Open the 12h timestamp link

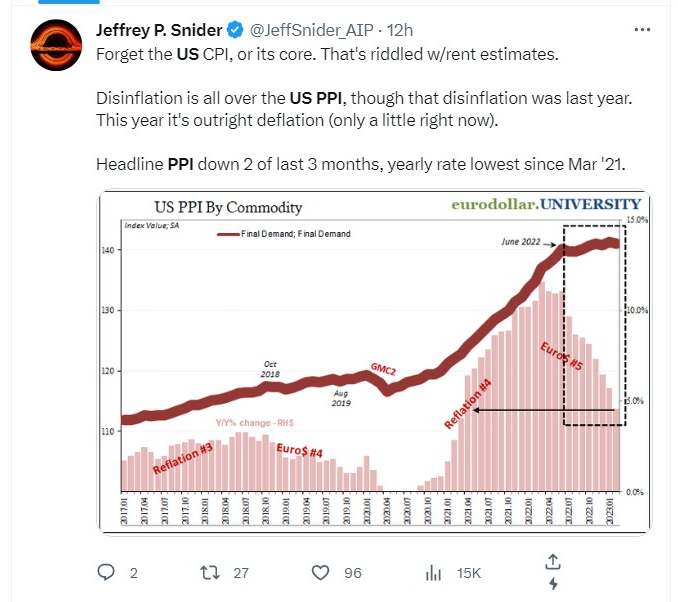[398, 30]
